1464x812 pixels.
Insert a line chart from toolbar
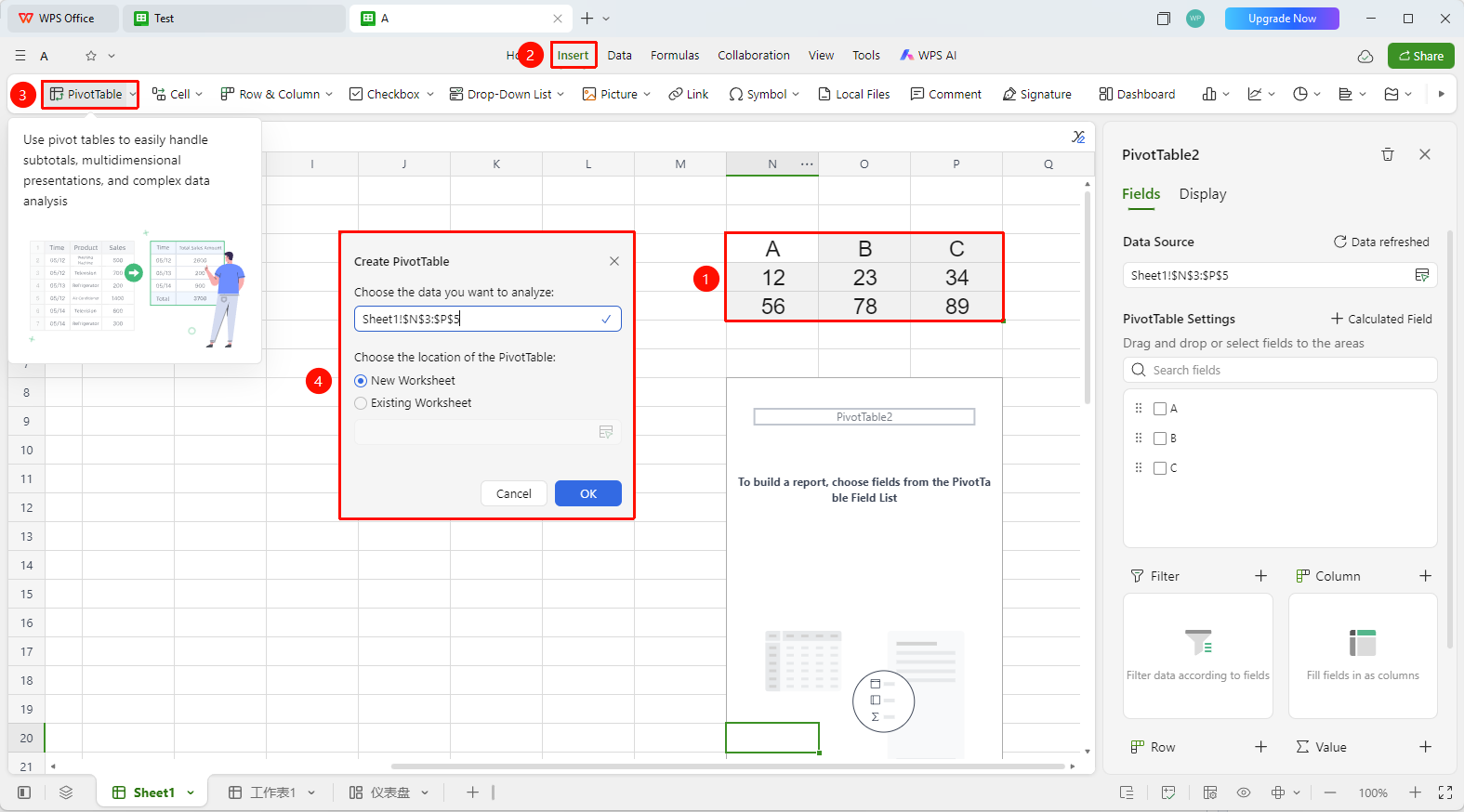1255,94
